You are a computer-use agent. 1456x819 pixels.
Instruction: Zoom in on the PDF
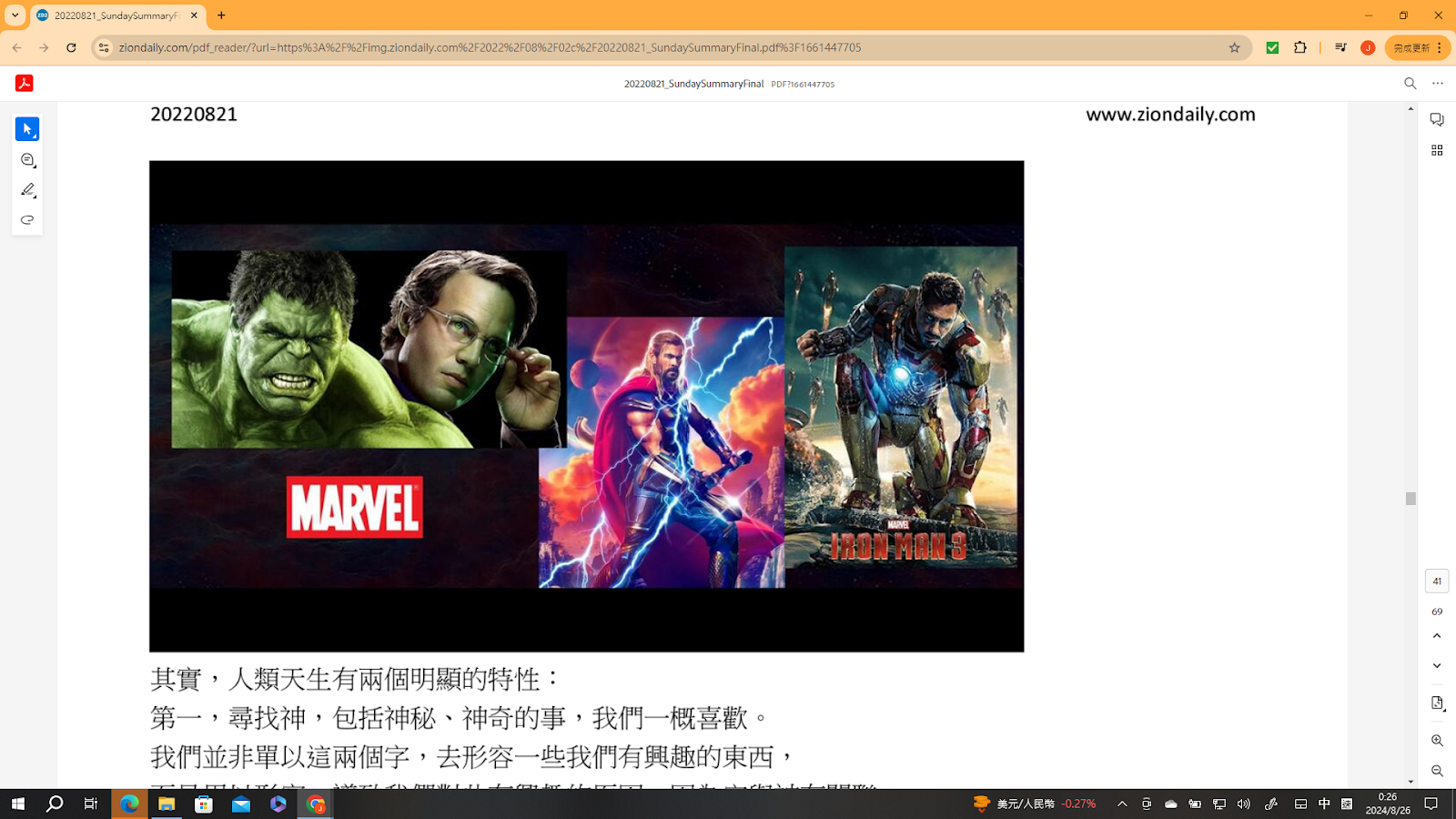(1437, 741)
